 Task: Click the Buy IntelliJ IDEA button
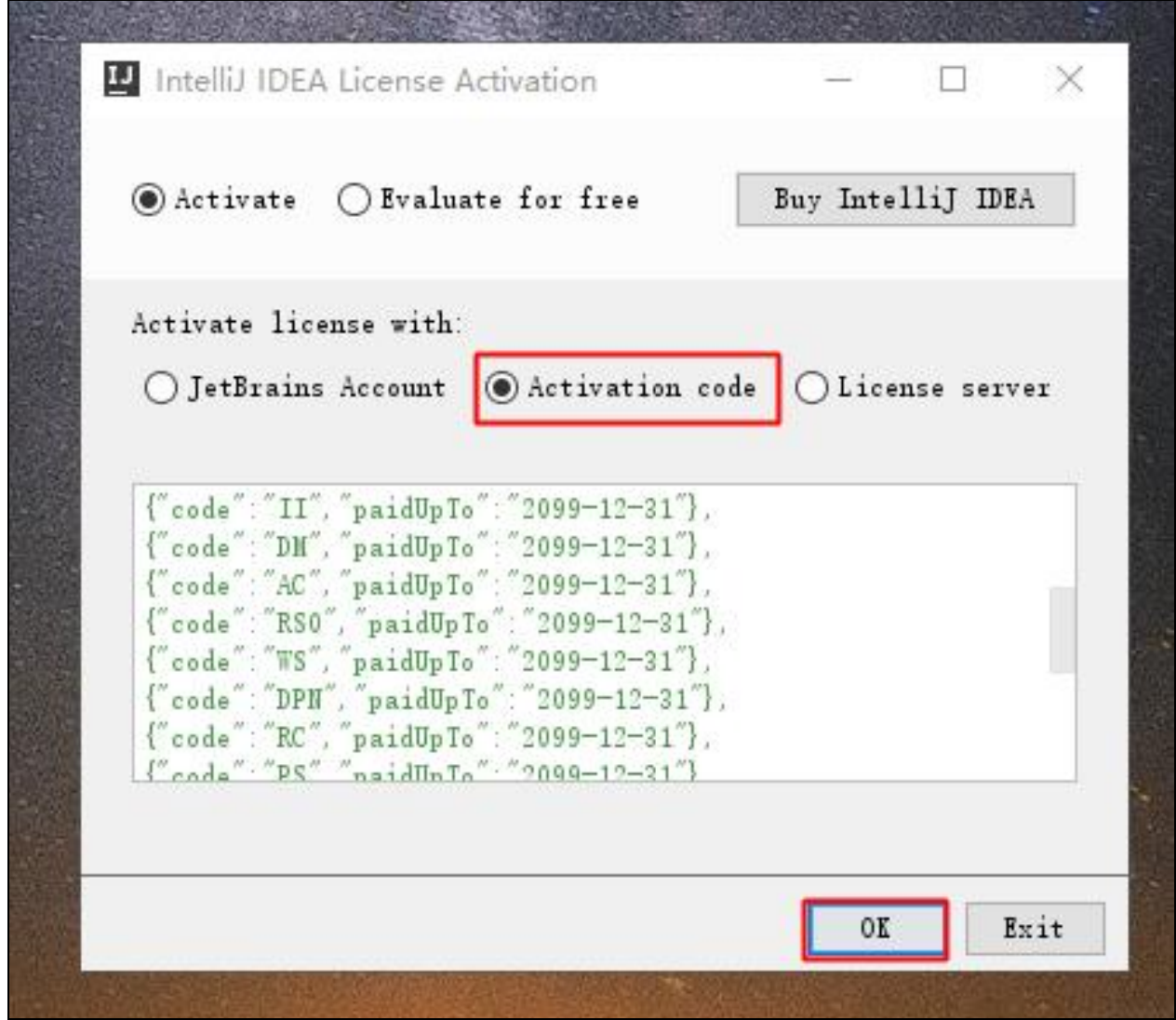(x=905, y=199)
